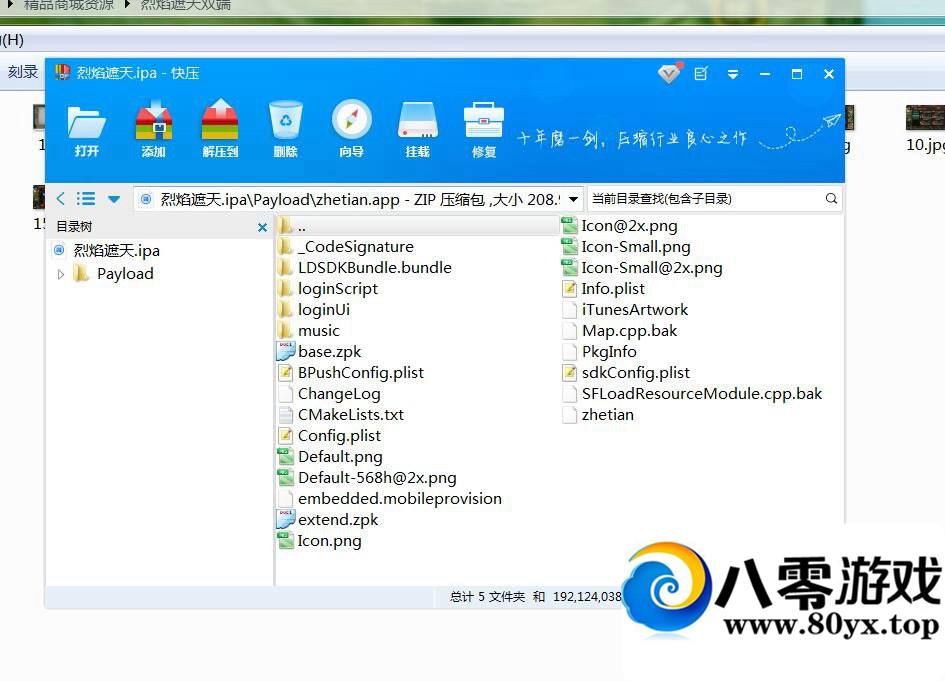
Task: Select the CMakeLists.txt file
Action: [x=351, y=415]
